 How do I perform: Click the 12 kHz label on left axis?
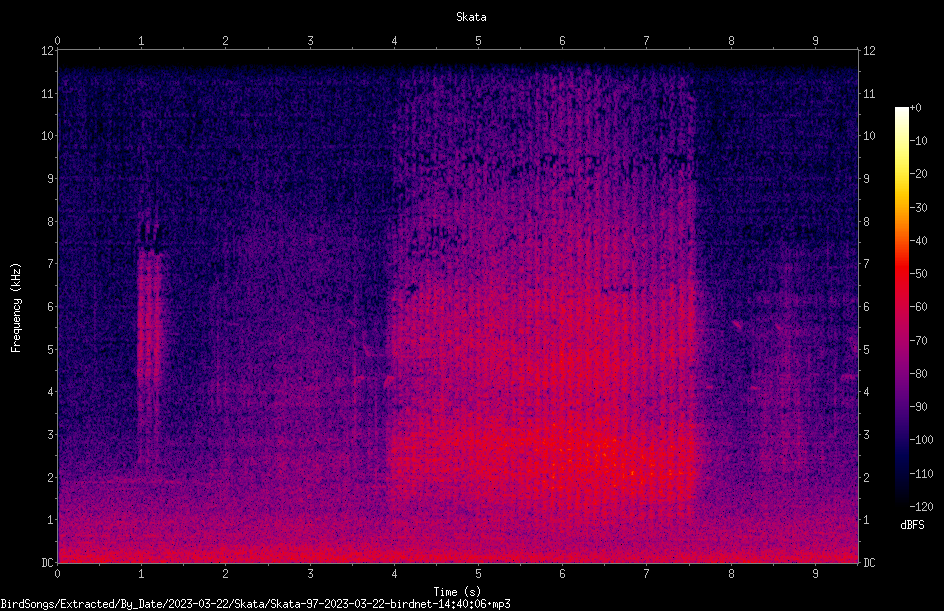[x=48, y=51]
